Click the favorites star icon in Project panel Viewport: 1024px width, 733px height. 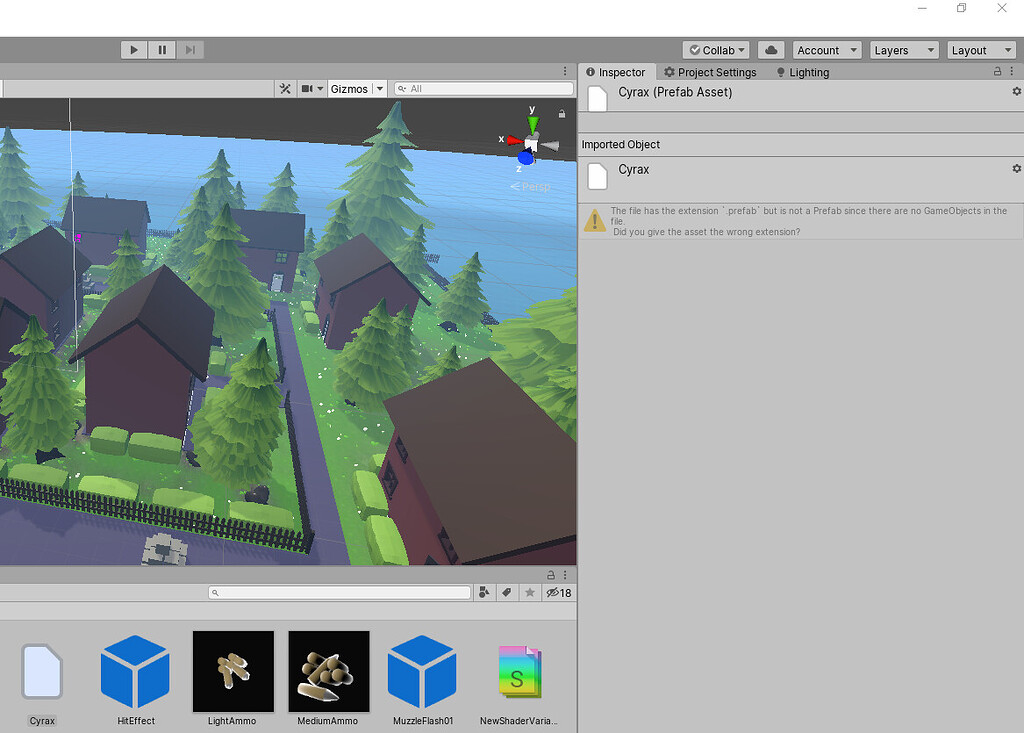530,592
